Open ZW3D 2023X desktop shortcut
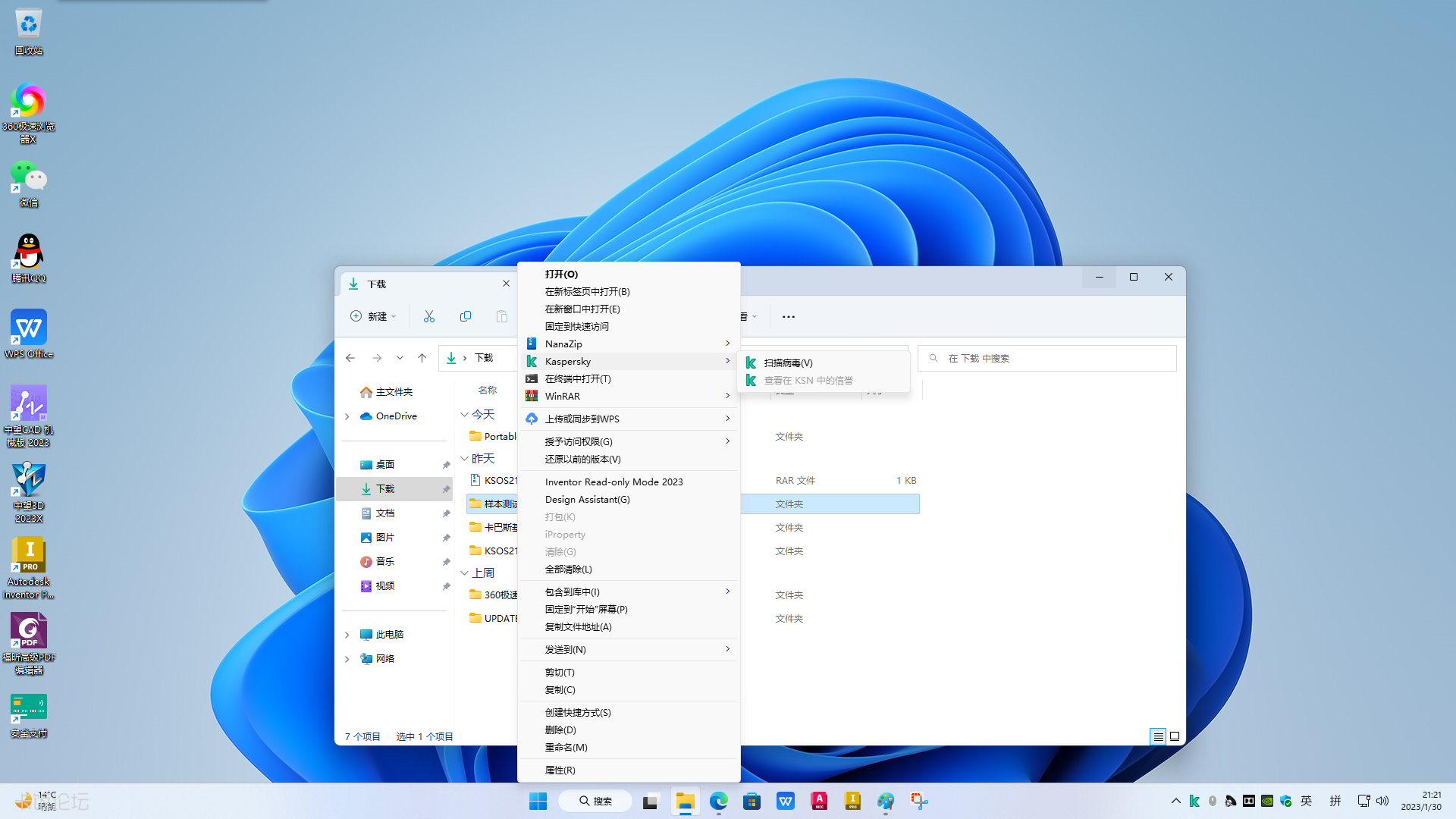The image size is (1456, 819). point(29,492)
